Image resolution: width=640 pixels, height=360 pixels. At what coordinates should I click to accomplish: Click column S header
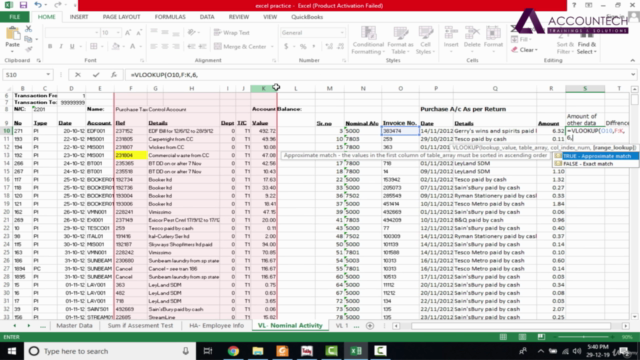tap(585, 88)
